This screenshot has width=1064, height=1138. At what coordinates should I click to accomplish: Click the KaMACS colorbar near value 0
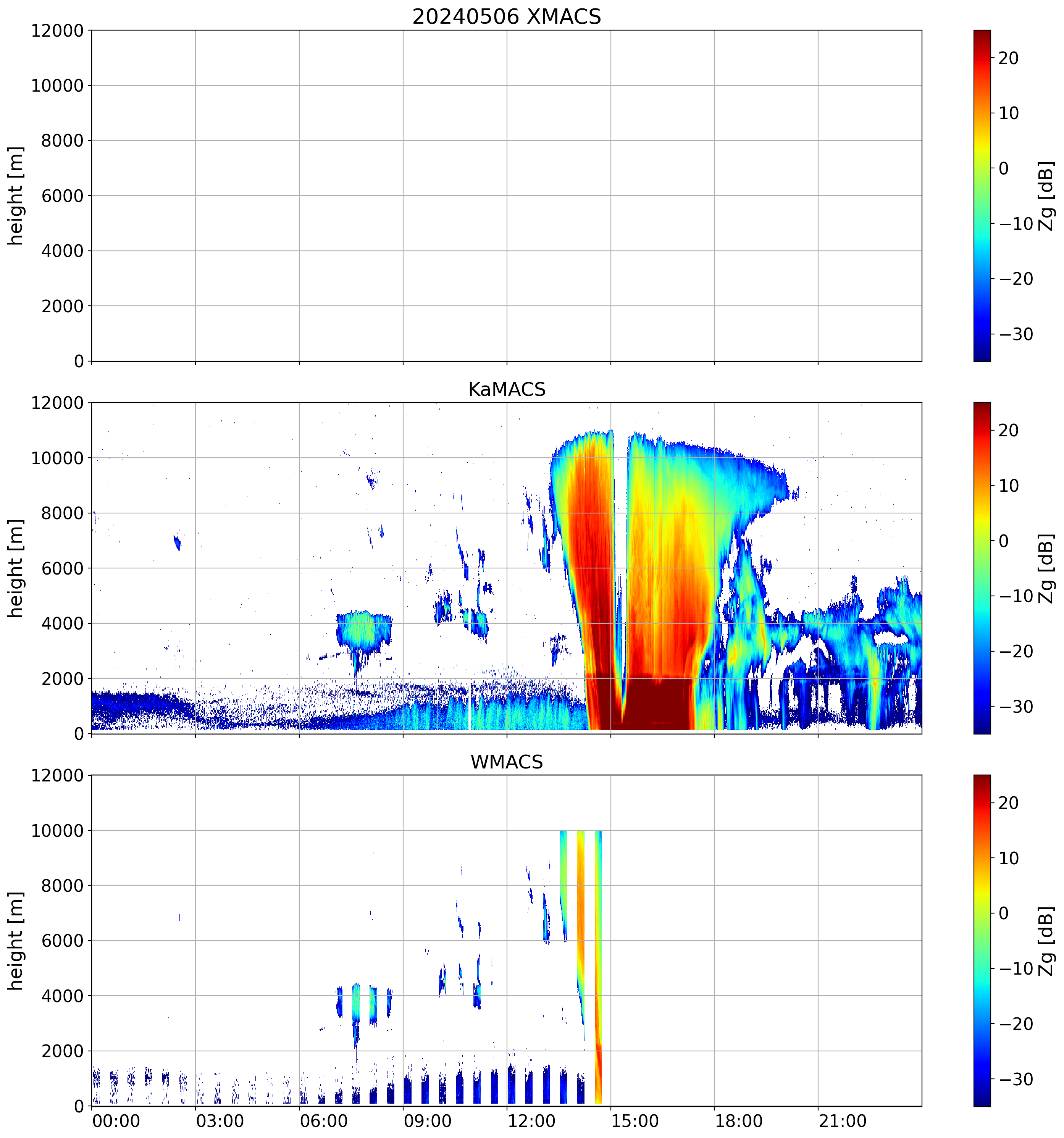point(982,541)
